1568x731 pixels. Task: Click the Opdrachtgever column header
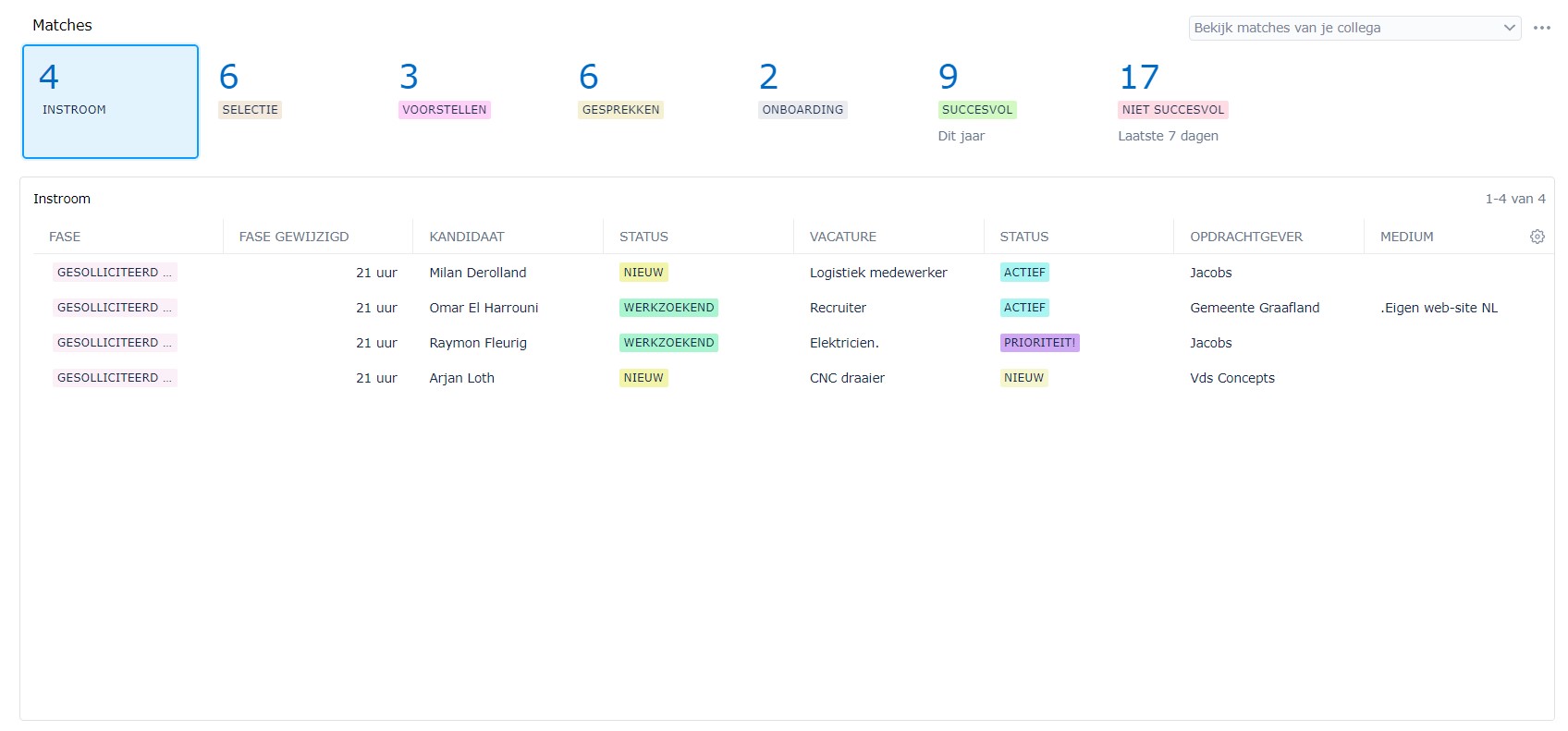click(x=1245, y=237)
